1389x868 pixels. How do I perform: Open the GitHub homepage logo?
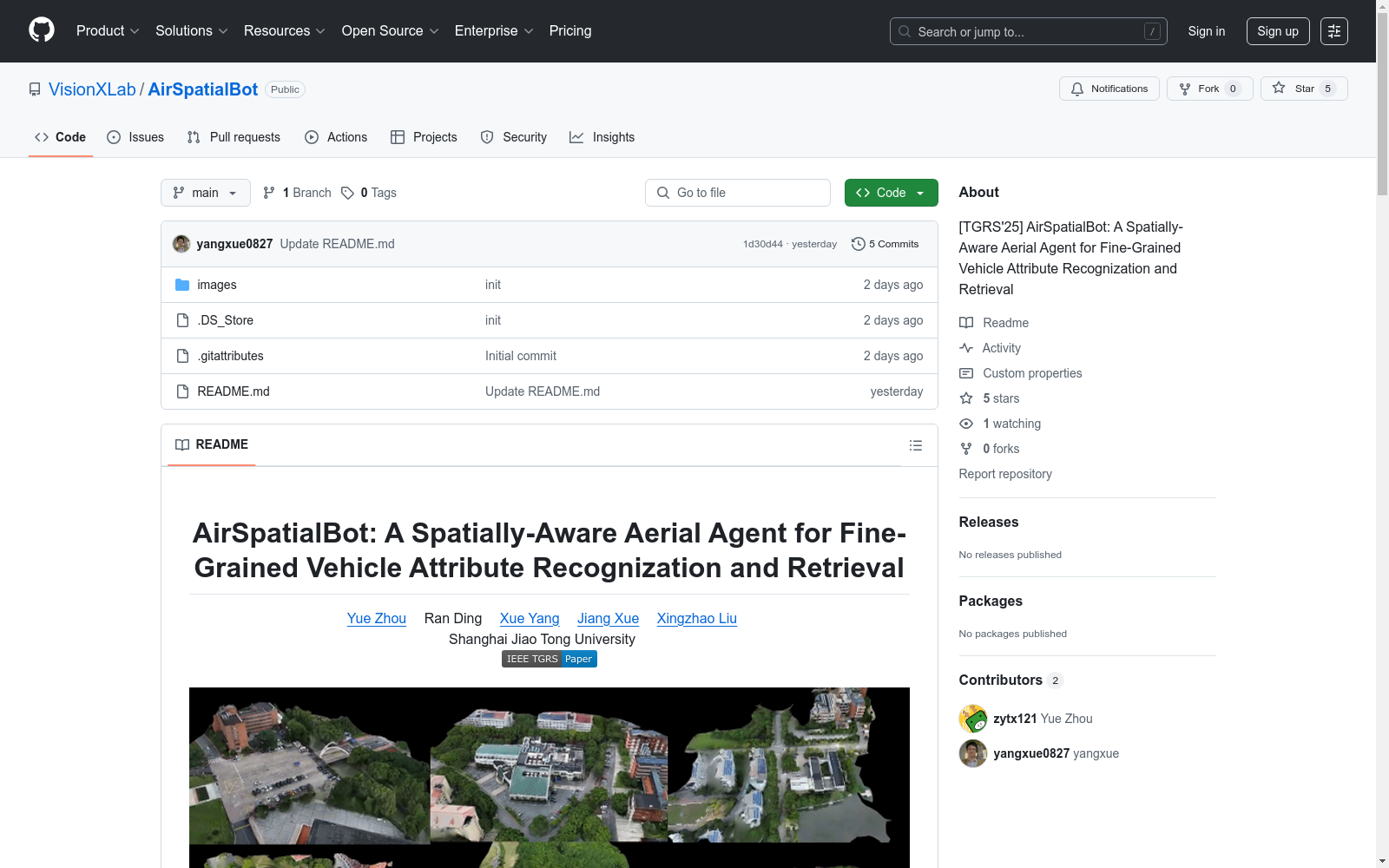coord(42,30)
